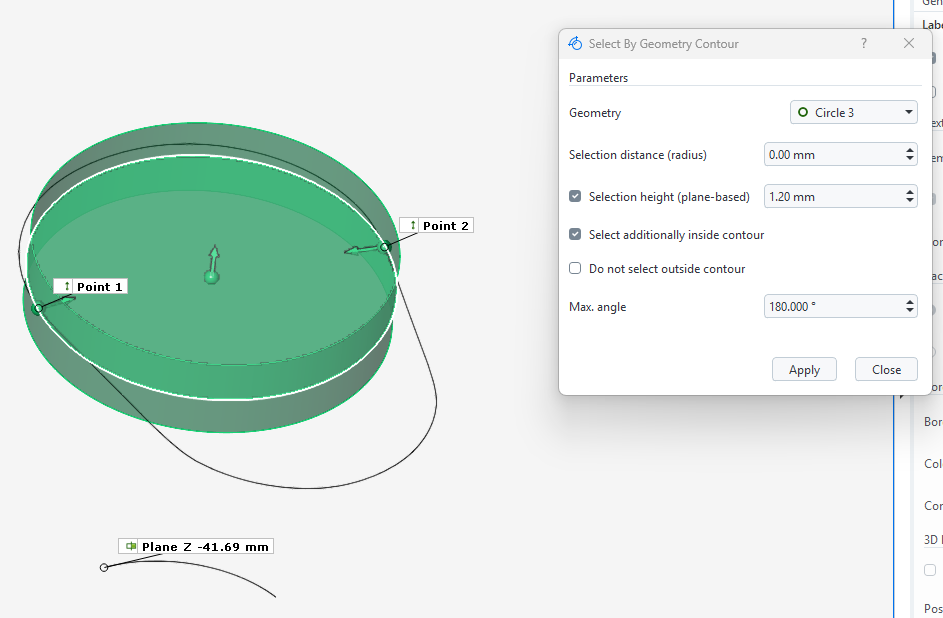Decrease Max. angle value with down arrow

click(909, 311)
